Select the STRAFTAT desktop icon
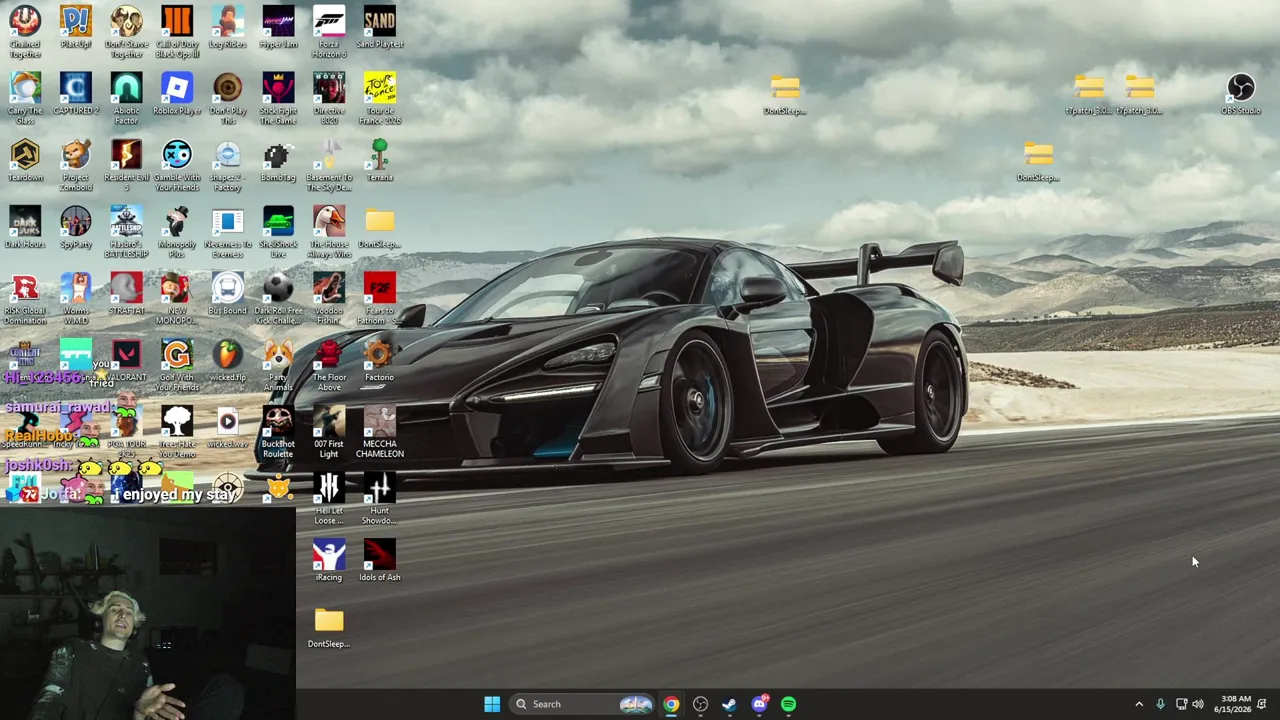This screenshot has width=1280, height=720. pyautogui.click(x=126, y=294)
